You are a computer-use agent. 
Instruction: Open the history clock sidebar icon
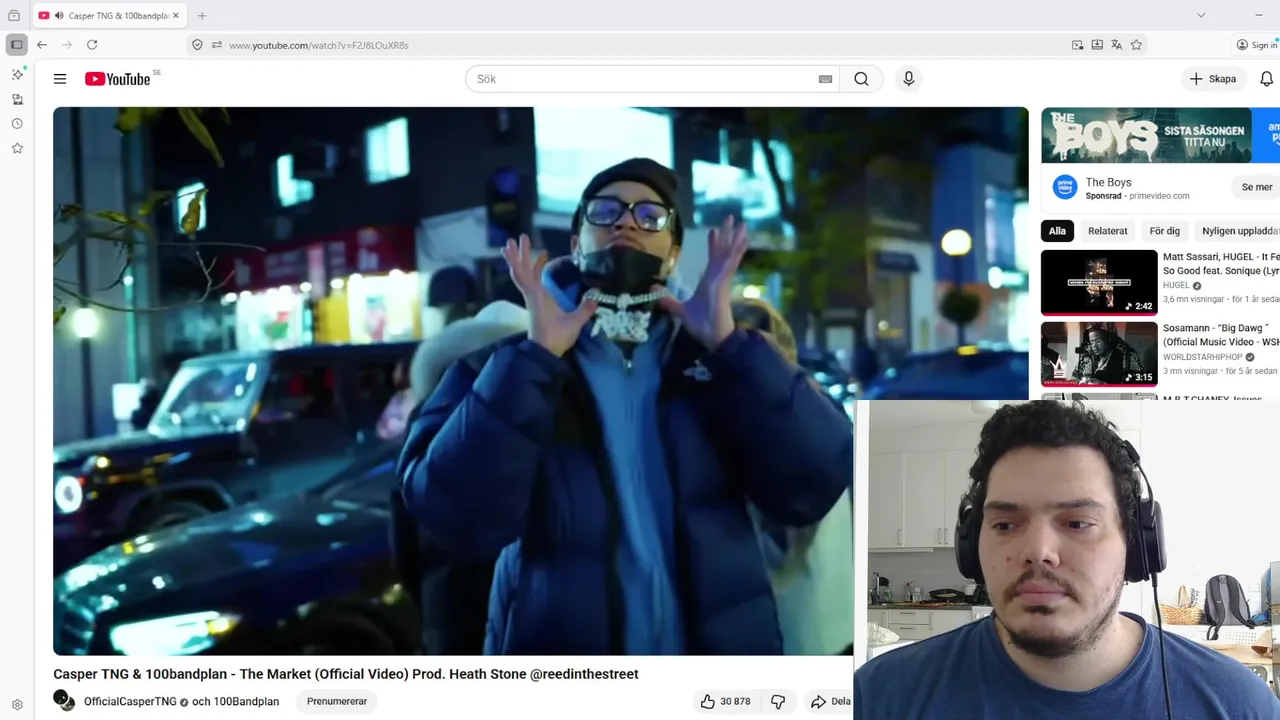point(17,124)
